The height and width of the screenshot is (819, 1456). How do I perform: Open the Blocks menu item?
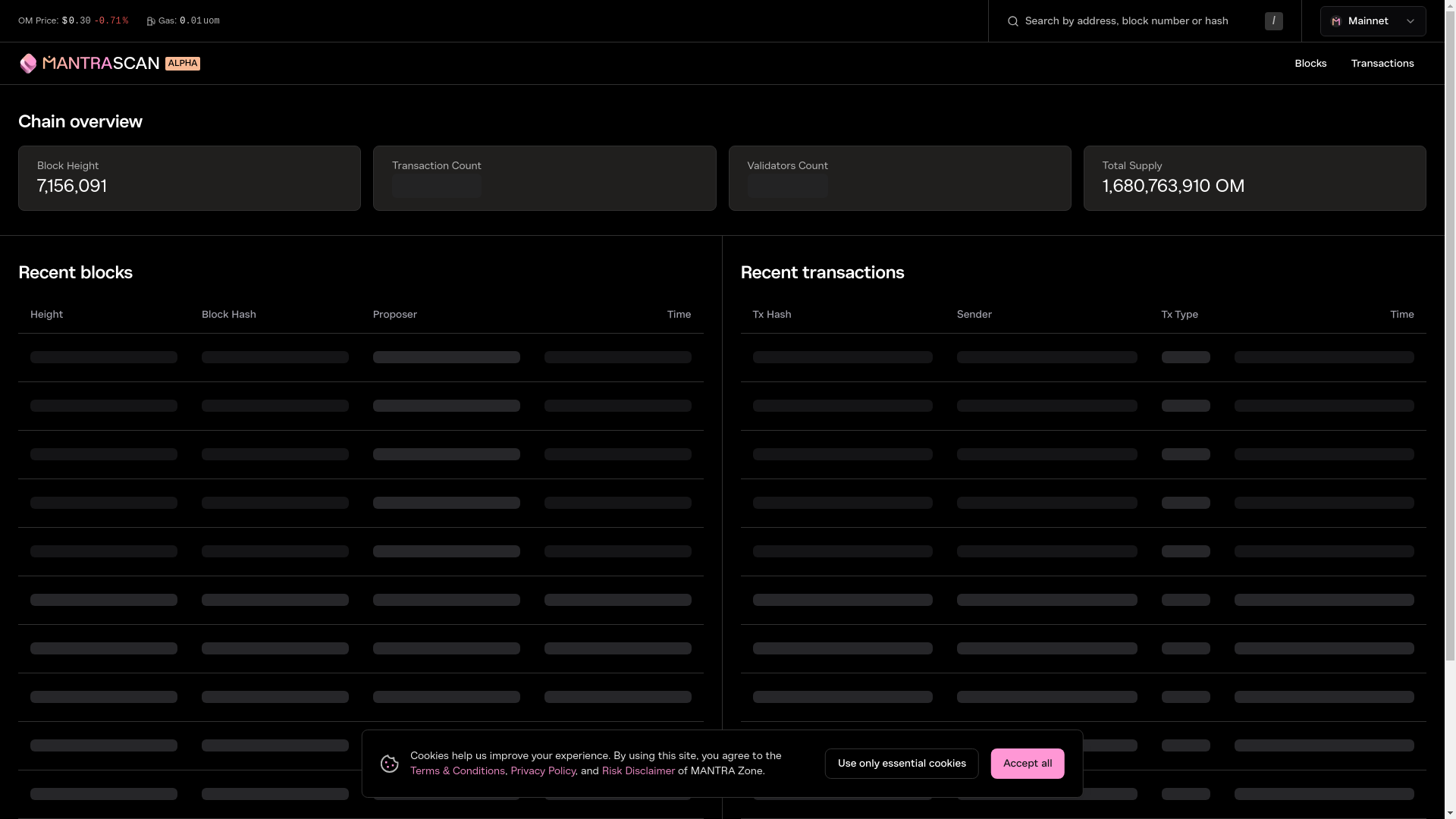click(1310, 64)
